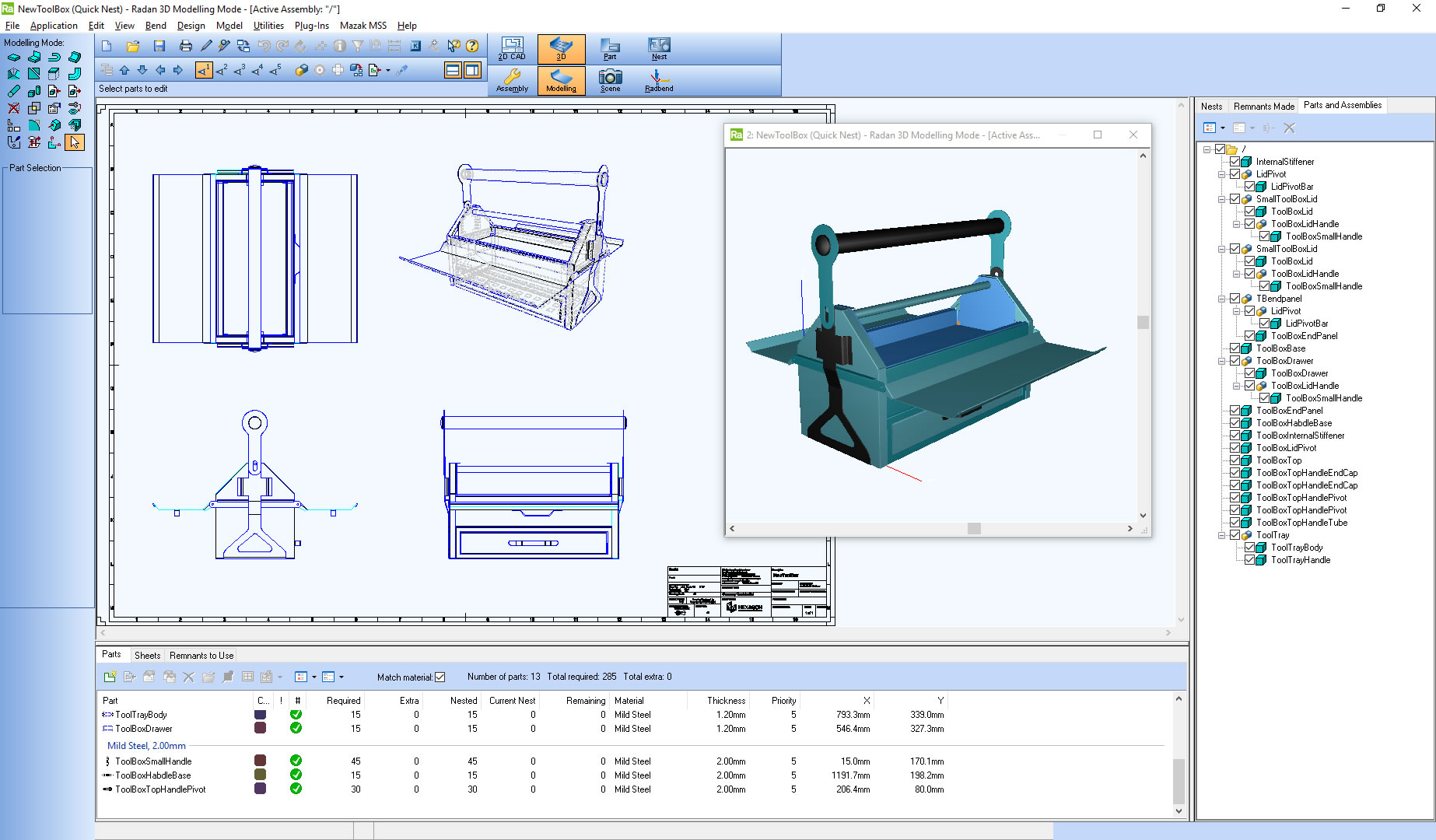
Task: Collapse the TBendpanel tree node
Action: (x=1222, y=299)
